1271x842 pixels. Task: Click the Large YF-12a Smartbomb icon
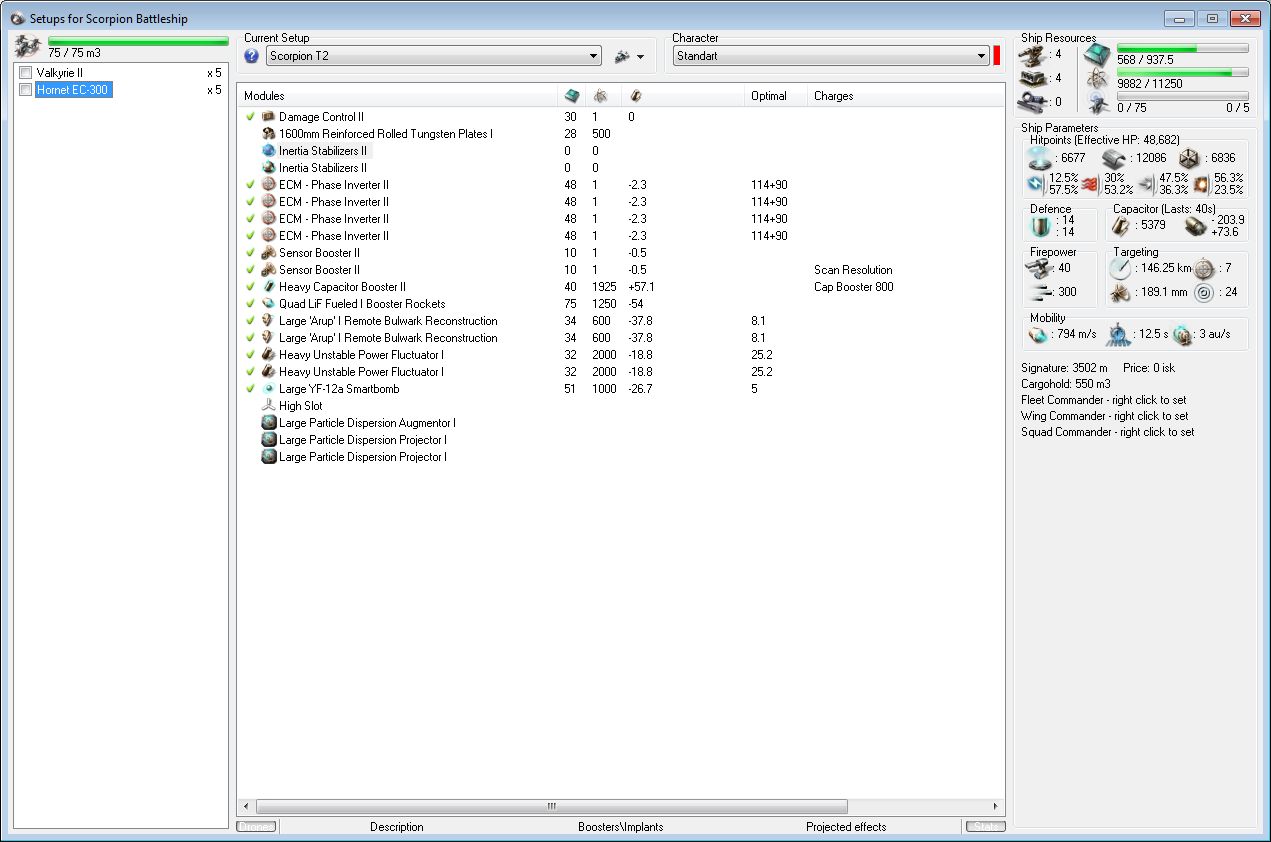click(x=268, y=389)
